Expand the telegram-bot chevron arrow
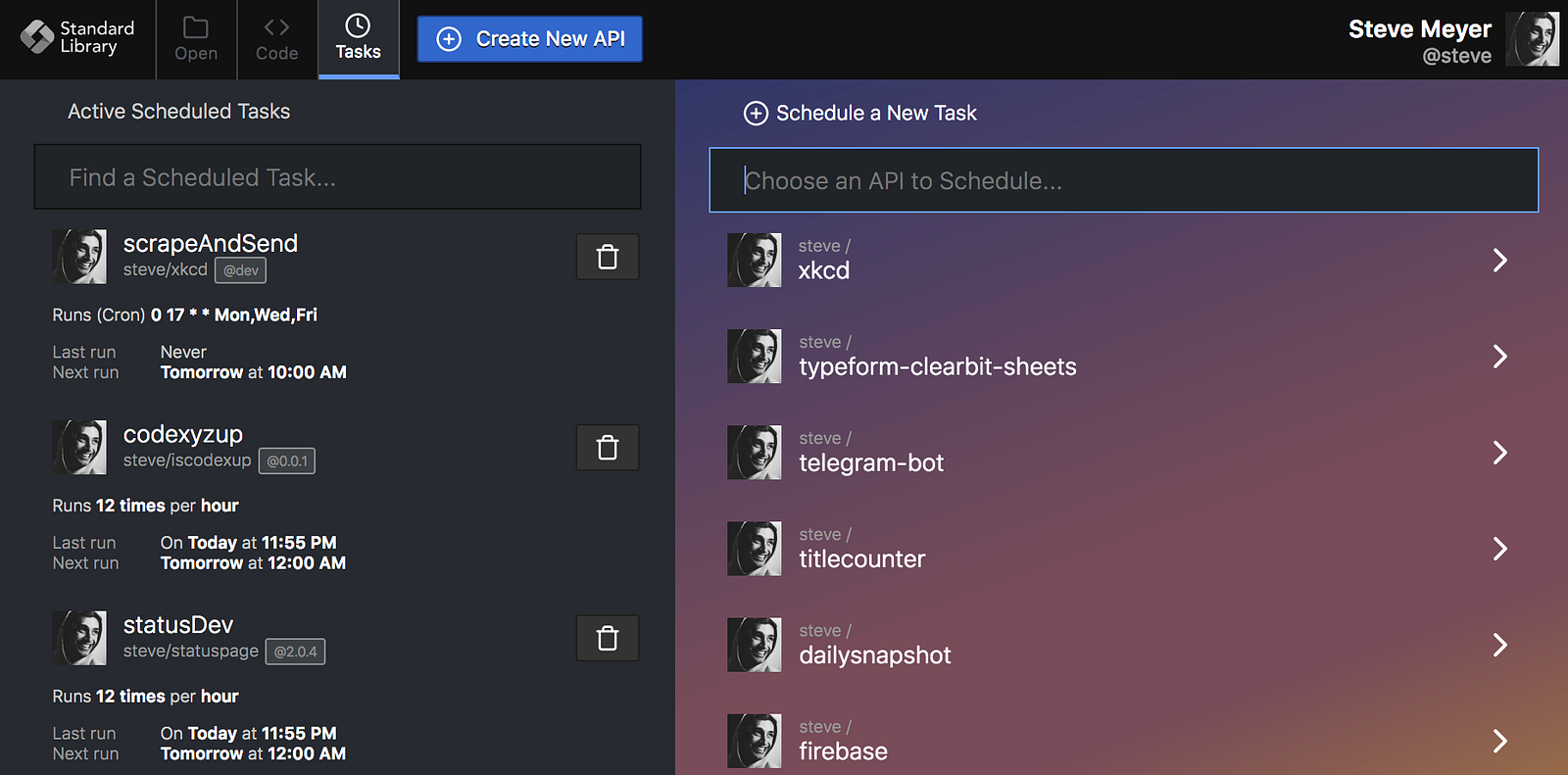This screenshot has height=775, width=1568. (1499, 452)
